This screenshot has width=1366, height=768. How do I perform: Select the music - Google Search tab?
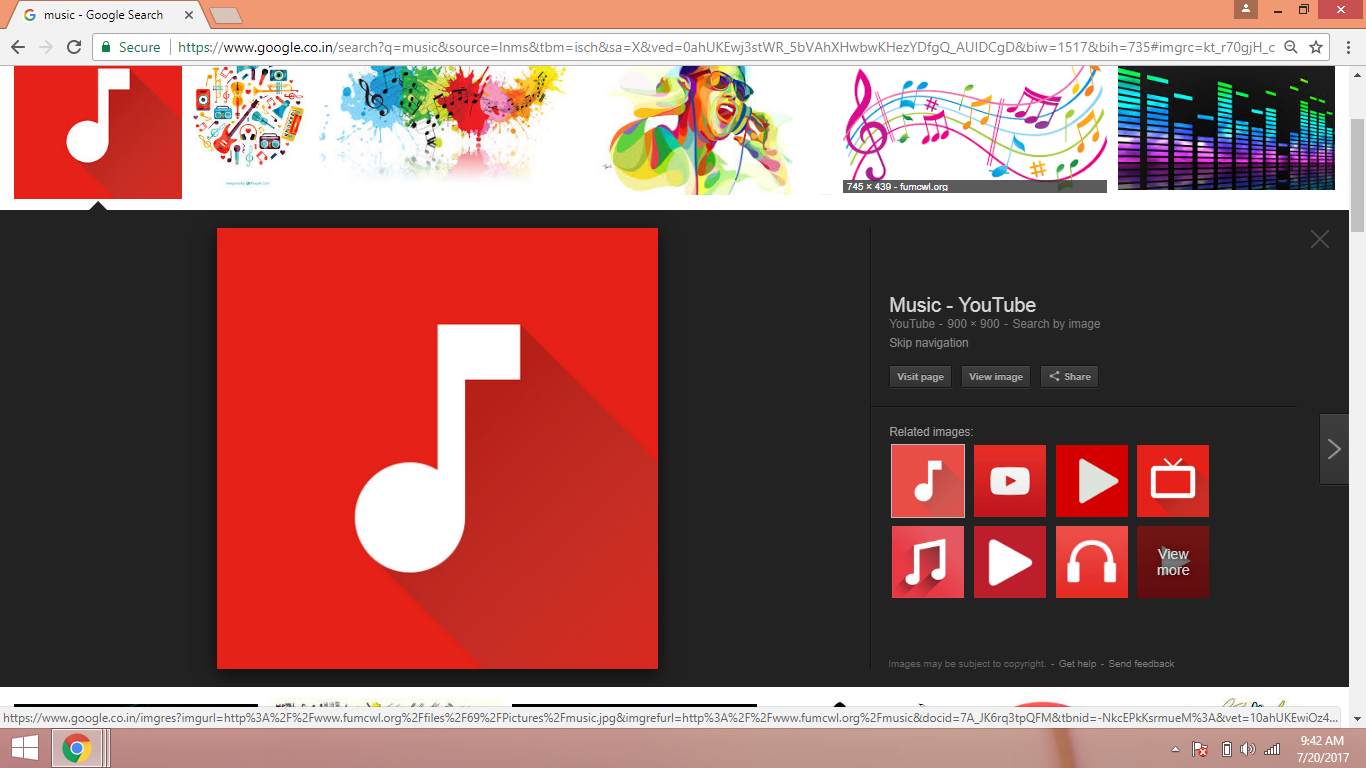pyautogui.click(x=103, y=15)
